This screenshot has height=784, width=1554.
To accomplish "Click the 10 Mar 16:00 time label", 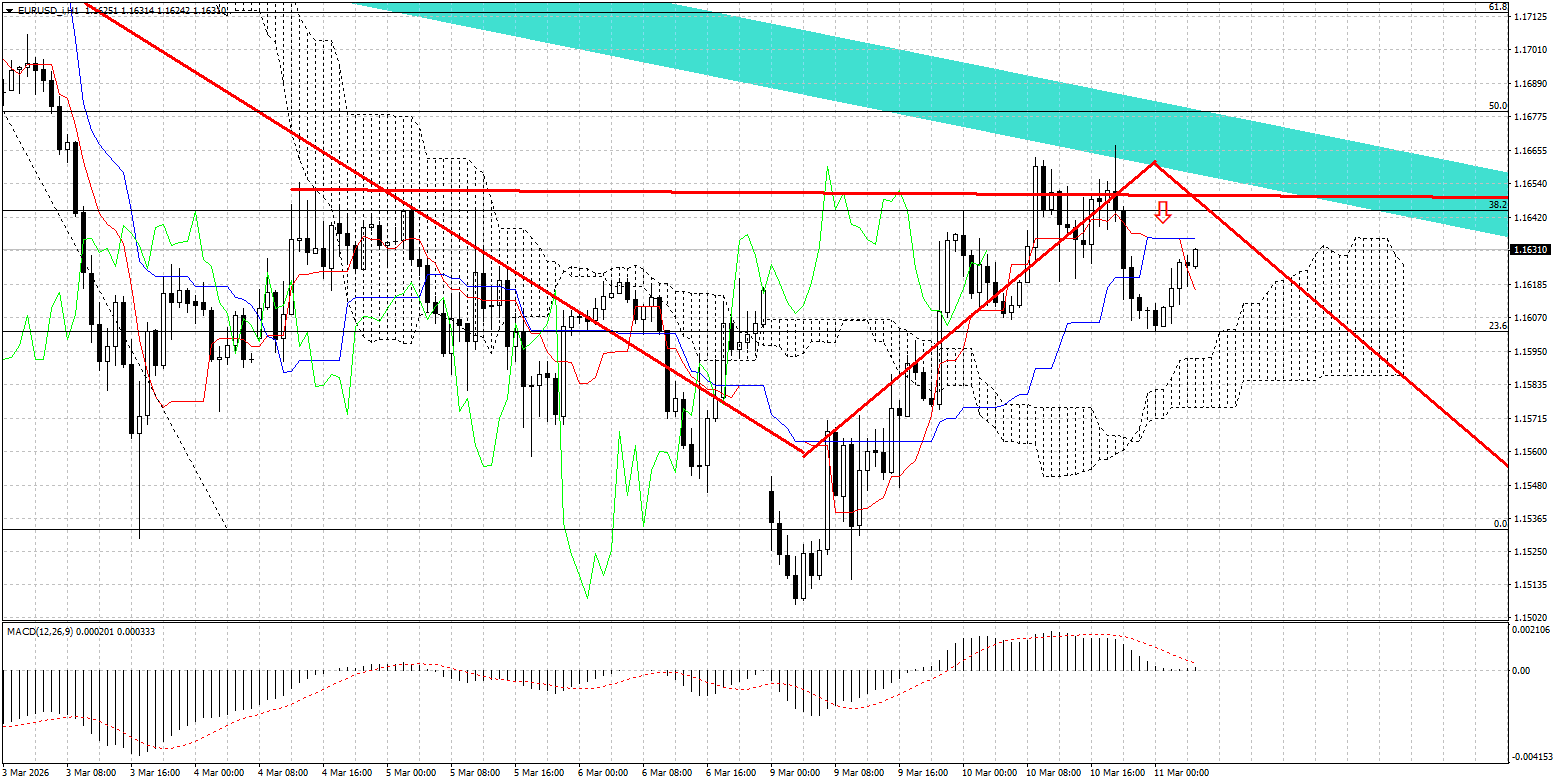I will (x=1116, y=773).
